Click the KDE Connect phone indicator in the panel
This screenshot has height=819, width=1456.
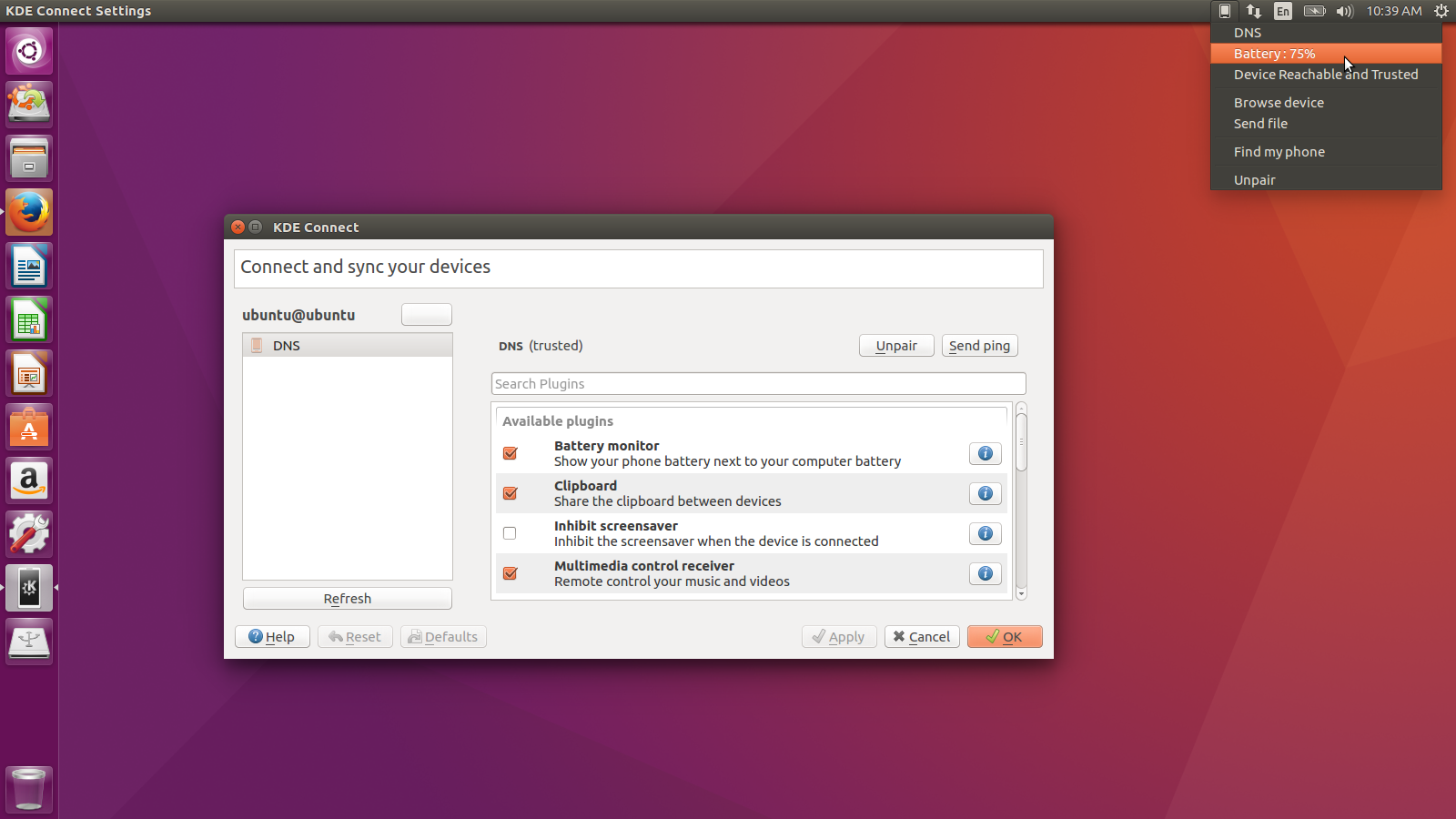click(1224, 11)
